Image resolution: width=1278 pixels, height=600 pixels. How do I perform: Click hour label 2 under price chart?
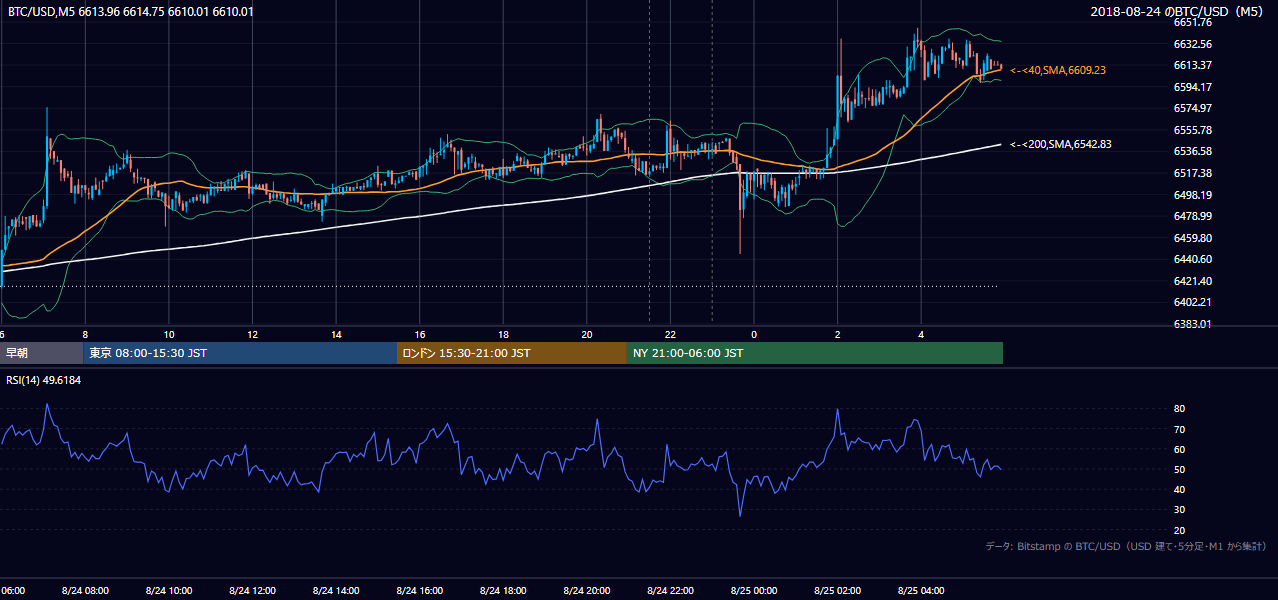(838, 335)
